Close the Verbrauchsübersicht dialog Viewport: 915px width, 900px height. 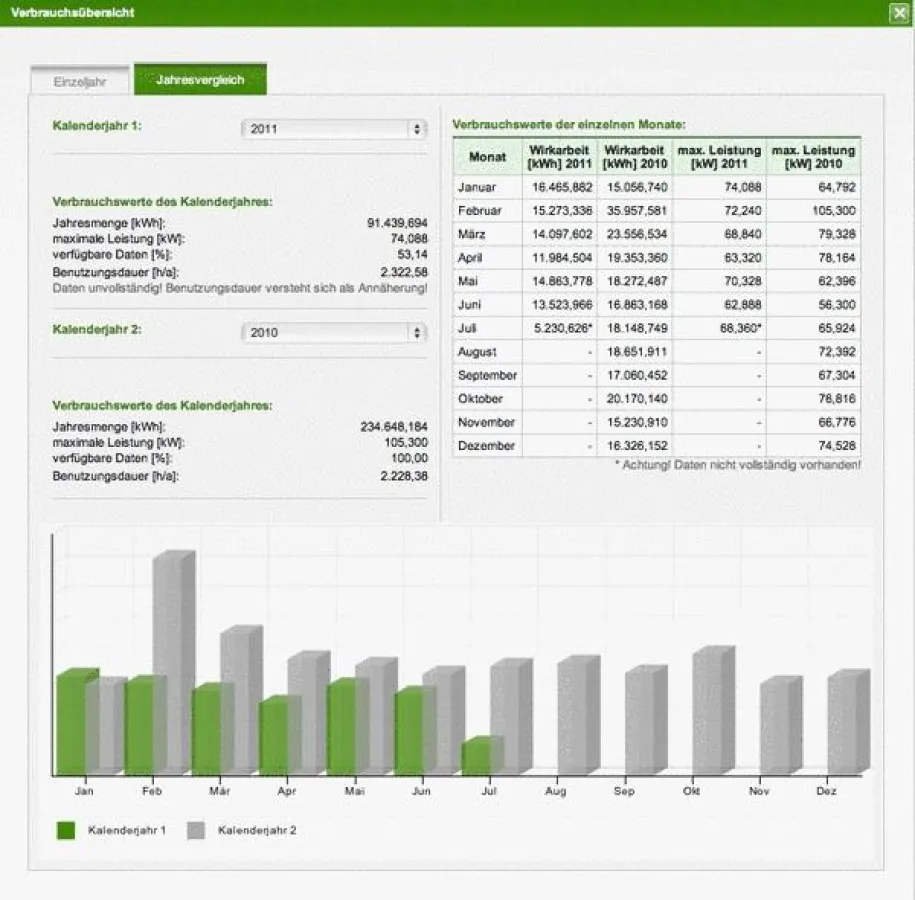897,13
